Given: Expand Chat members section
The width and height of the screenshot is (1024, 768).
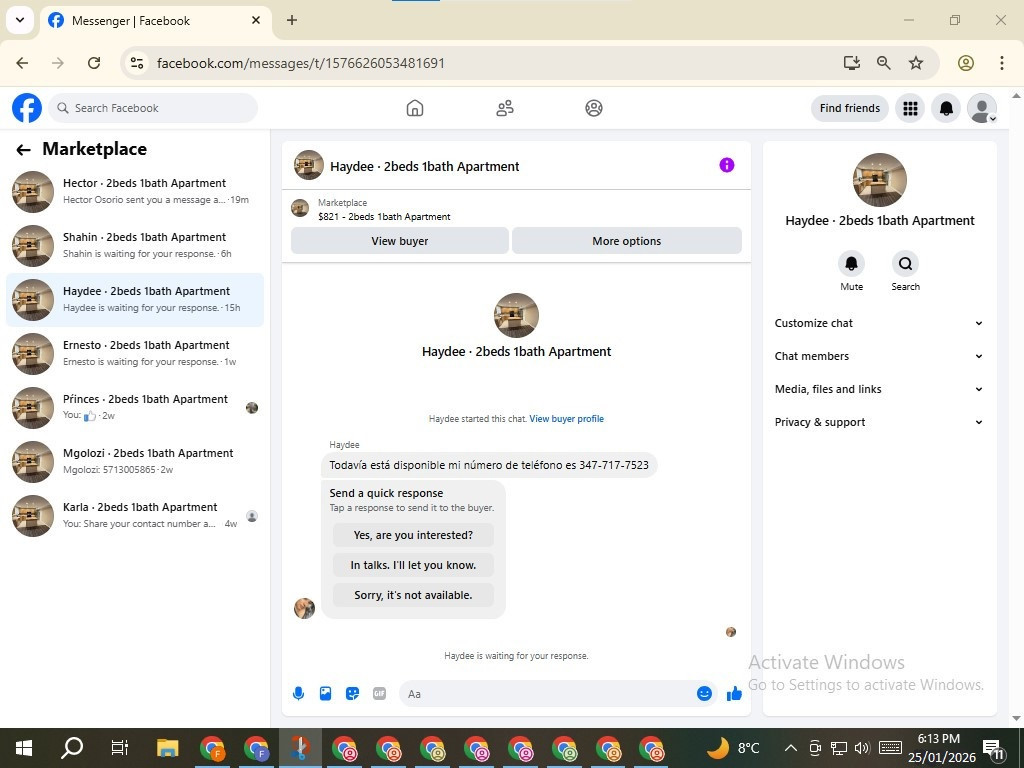Looking at the screenshot, I should click(878, 356).
